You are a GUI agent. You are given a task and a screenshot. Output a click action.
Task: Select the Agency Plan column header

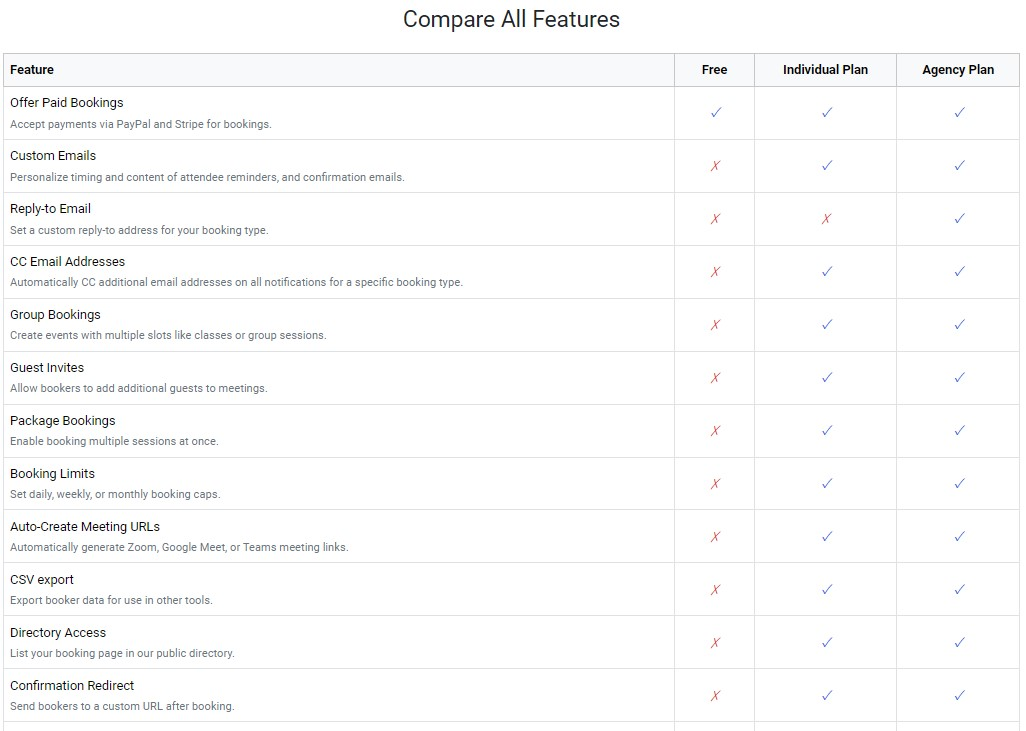pyautogui.click(x=958, y=70)
